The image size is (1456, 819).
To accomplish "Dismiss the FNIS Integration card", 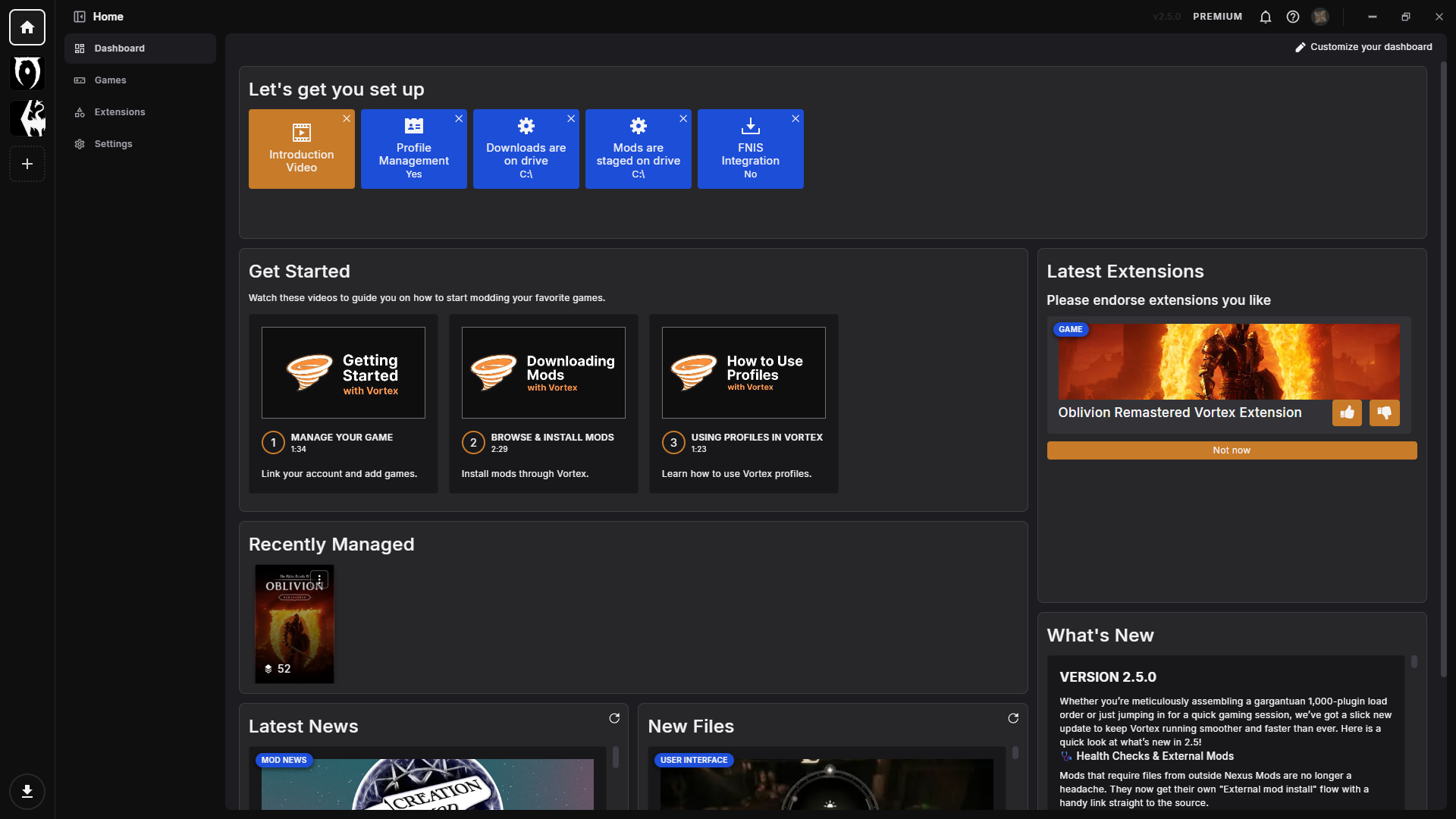I will coord(795,119).
